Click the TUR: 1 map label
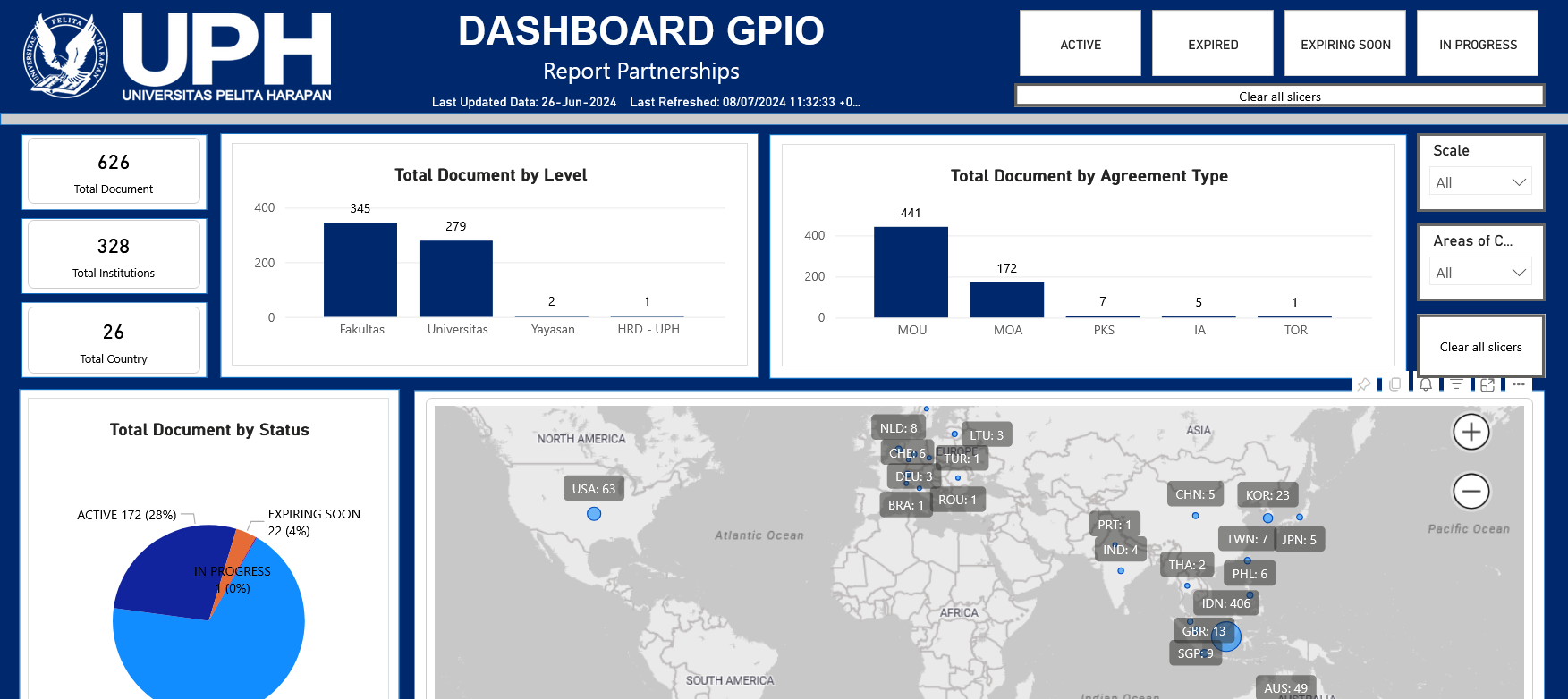Viewport: 1568px width, 699px height. tap(962, 458)
